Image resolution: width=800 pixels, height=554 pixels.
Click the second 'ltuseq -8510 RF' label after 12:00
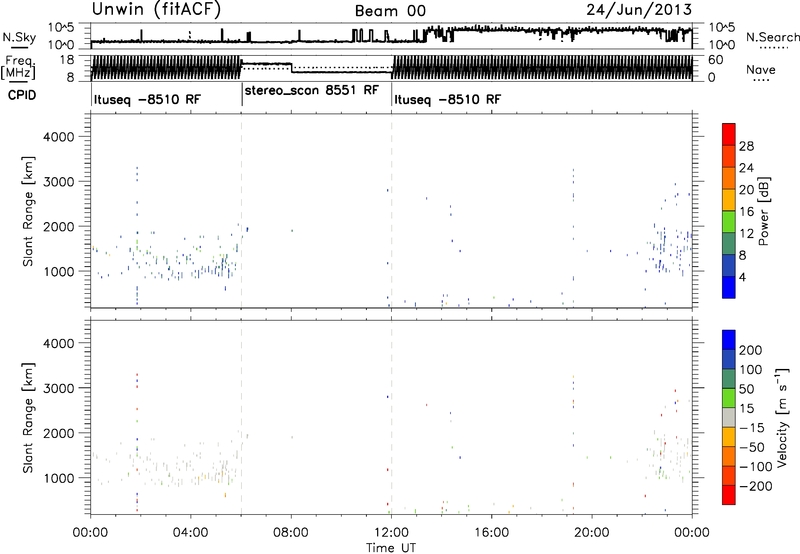tap(447, 99)
